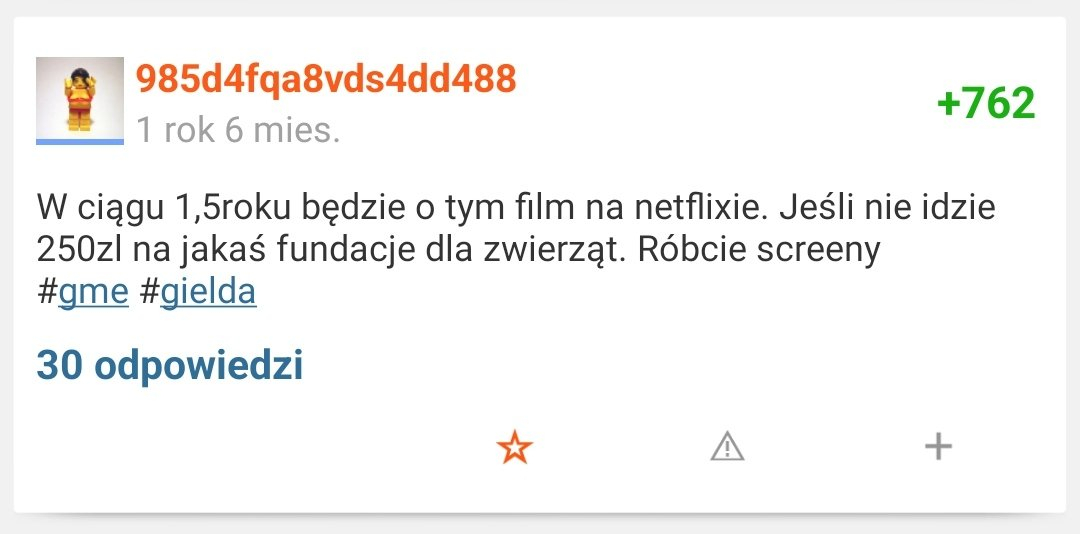Open the gme hashtag link
Screen dimensions: 1080x534
click(94, 294)
